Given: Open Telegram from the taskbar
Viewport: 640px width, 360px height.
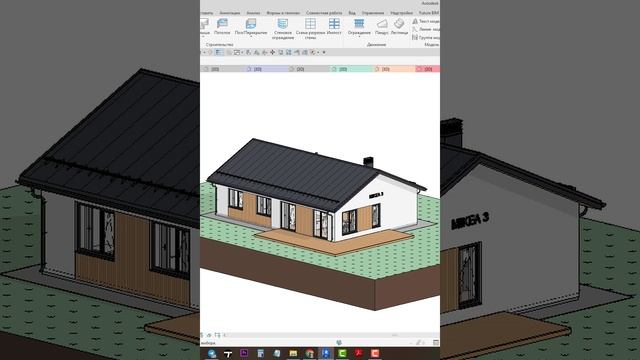Looking at the screenshot, I should point(211,353).
